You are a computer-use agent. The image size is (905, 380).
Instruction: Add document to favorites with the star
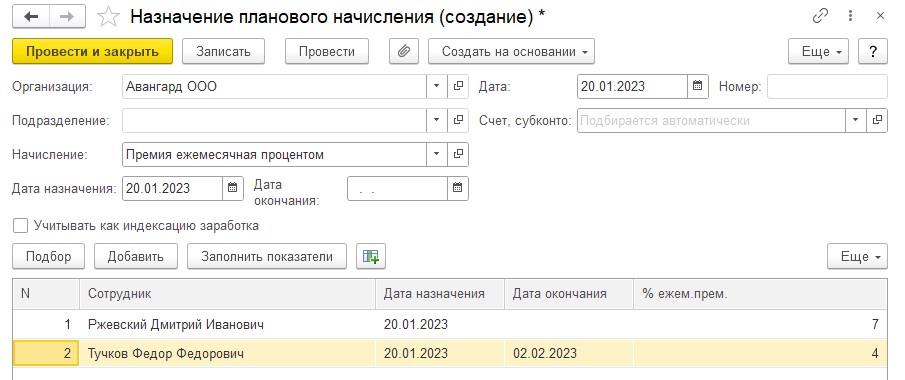[108, 17]
